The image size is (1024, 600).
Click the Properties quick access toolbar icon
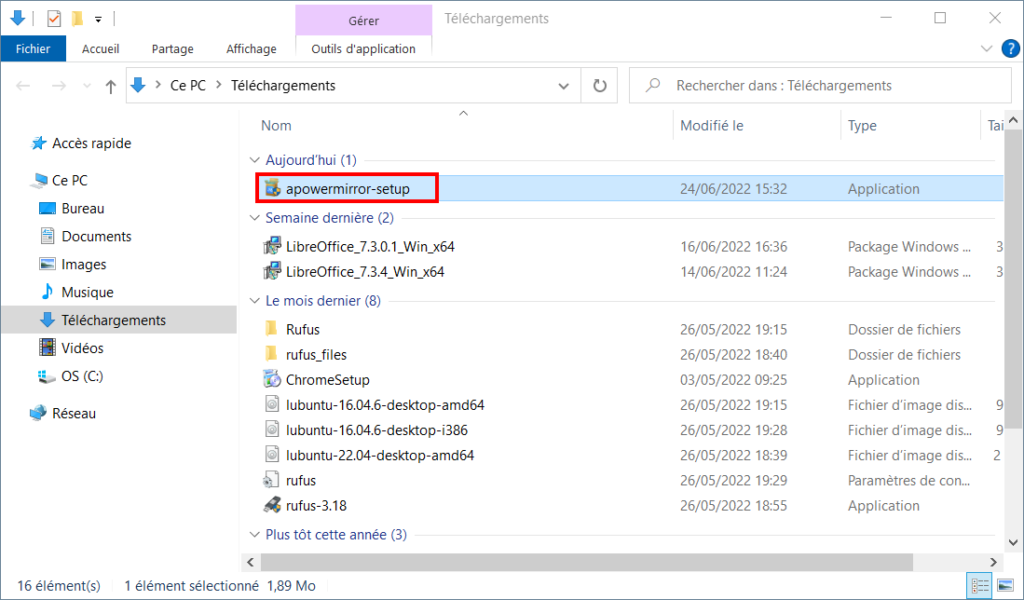point(54,18)
